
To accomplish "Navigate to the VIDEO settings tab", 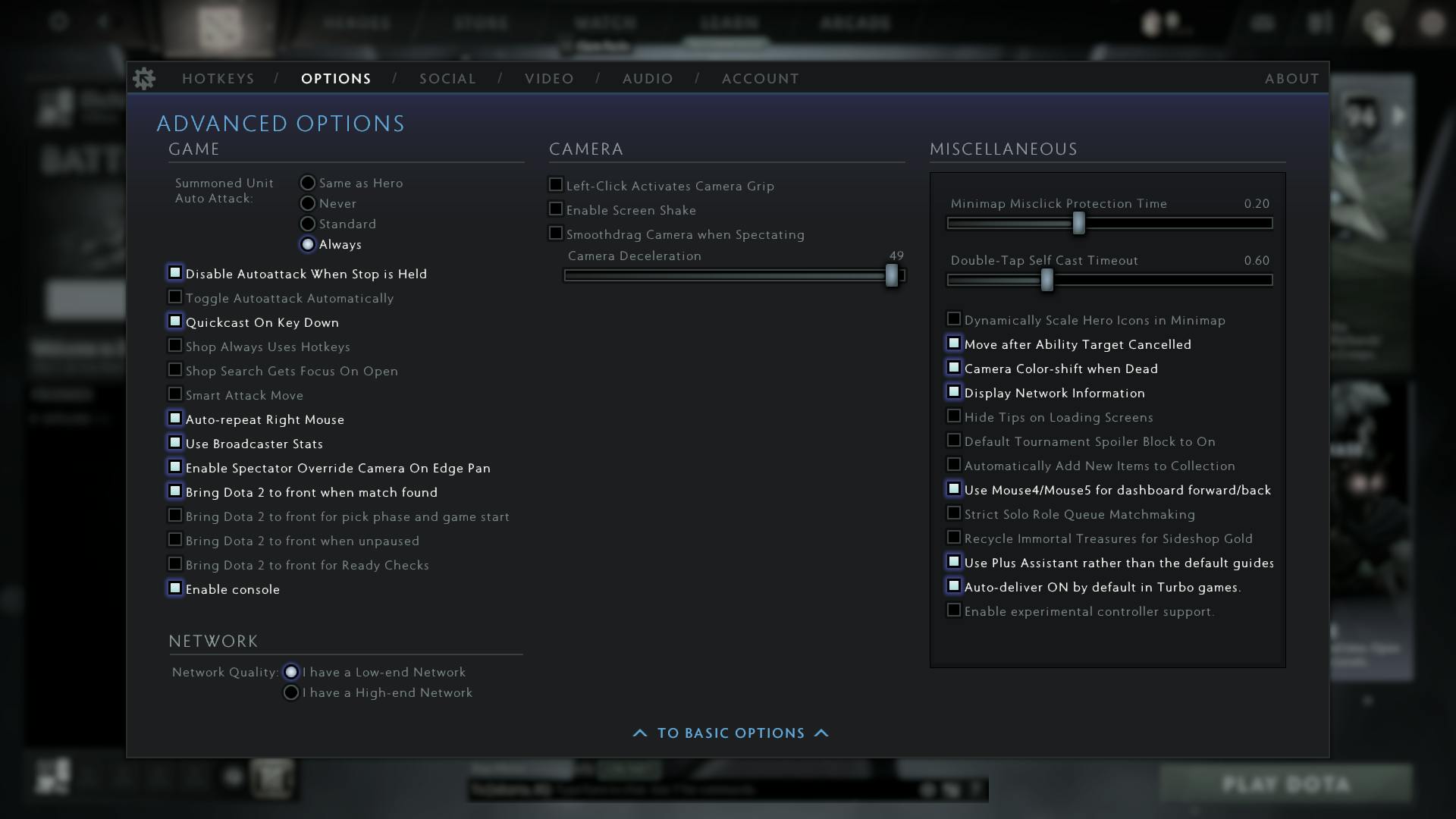I will pos(549,79).
